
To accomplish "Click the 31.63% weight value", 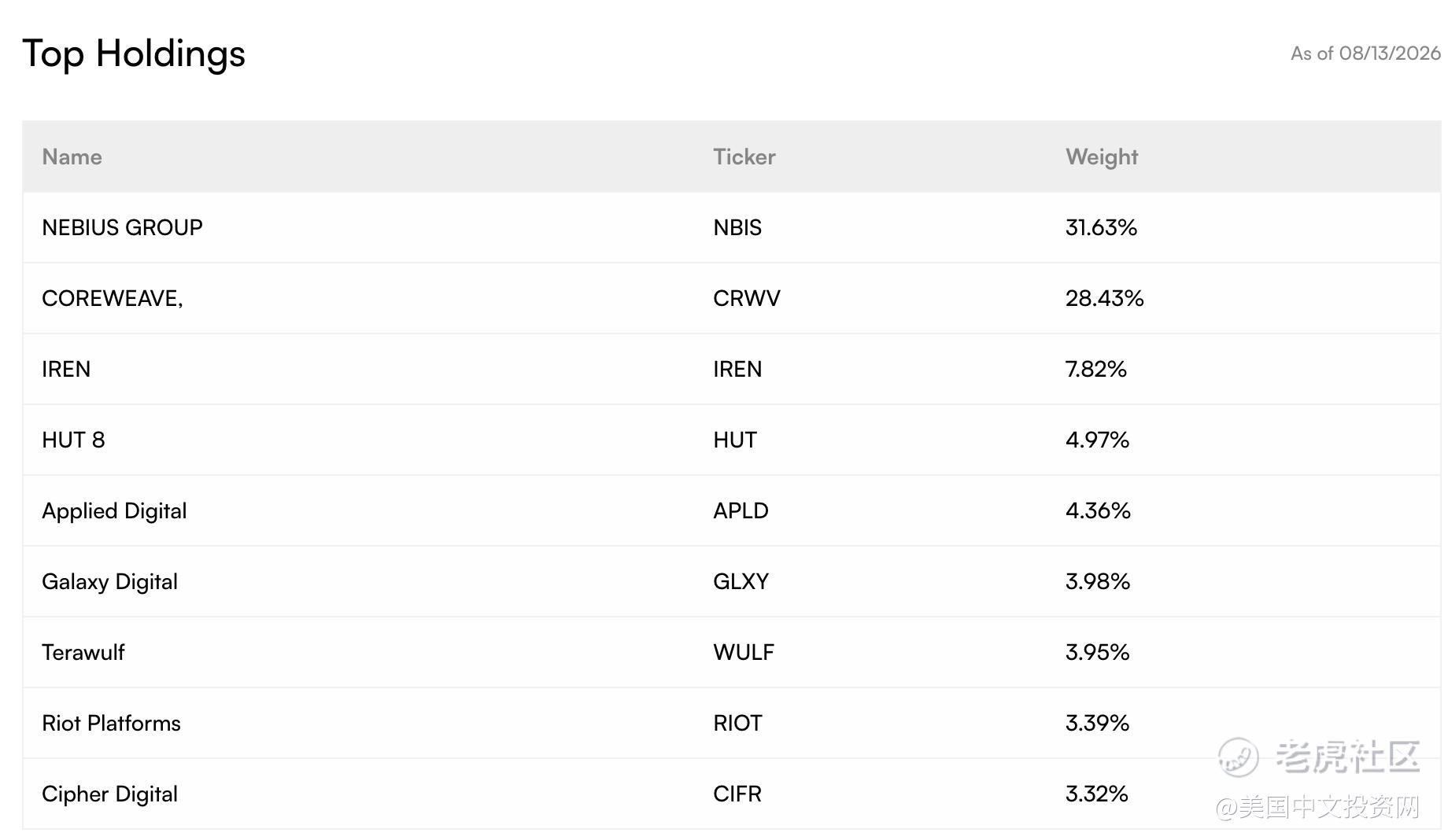I will coord(1101,227).
